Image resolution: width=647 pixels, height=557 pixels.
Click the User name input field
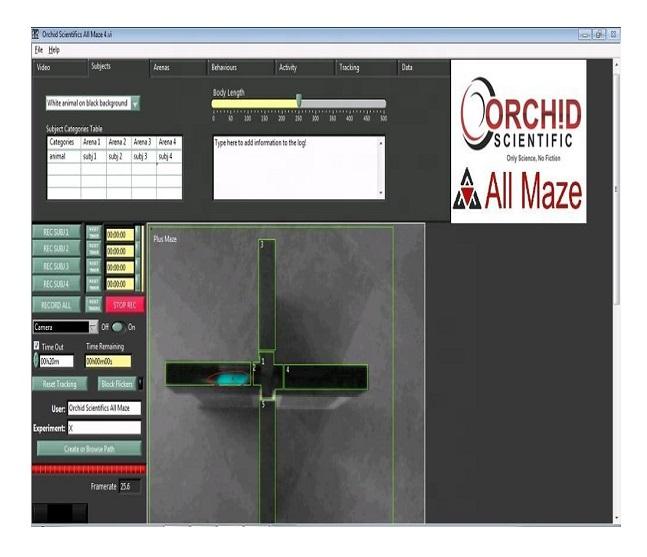104,408
